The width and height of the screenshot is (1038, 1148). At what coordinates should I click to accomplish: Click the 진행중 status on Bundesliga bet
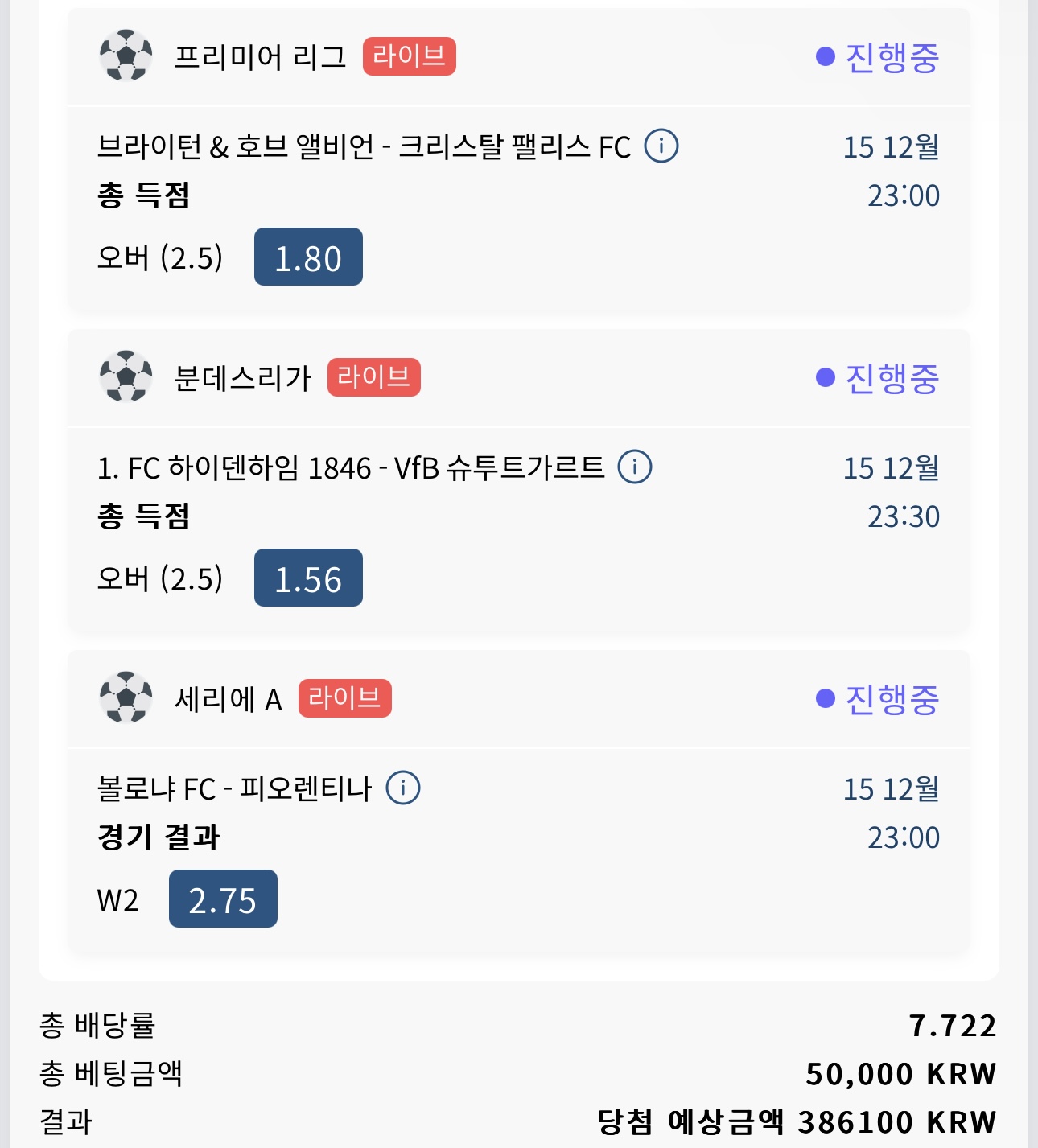pos(879,377)
